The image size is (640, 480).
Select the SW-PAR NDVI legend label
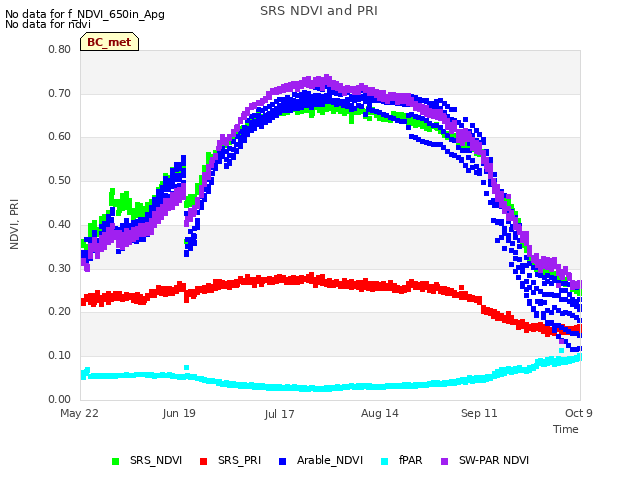tap(494, 460)
